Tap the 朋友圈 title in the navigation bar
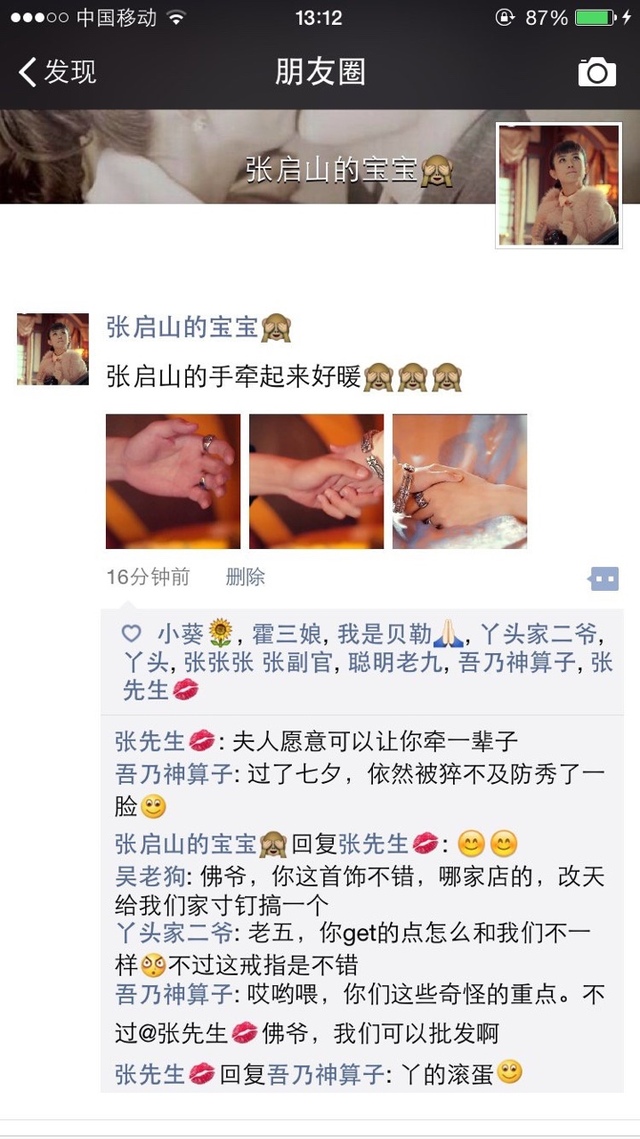Image resolution: width=640 pixels, height=1139 pixels. (320, 72)
